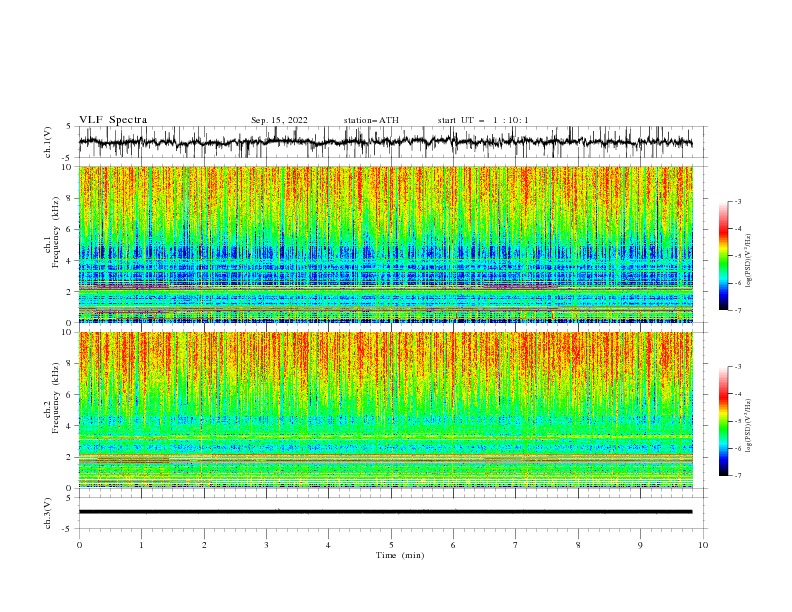Select the ch.2 colorbar "log(PSD)(V²/Hz)" label
The width and height of the screenshot is (792, 612).
point(748,426)
